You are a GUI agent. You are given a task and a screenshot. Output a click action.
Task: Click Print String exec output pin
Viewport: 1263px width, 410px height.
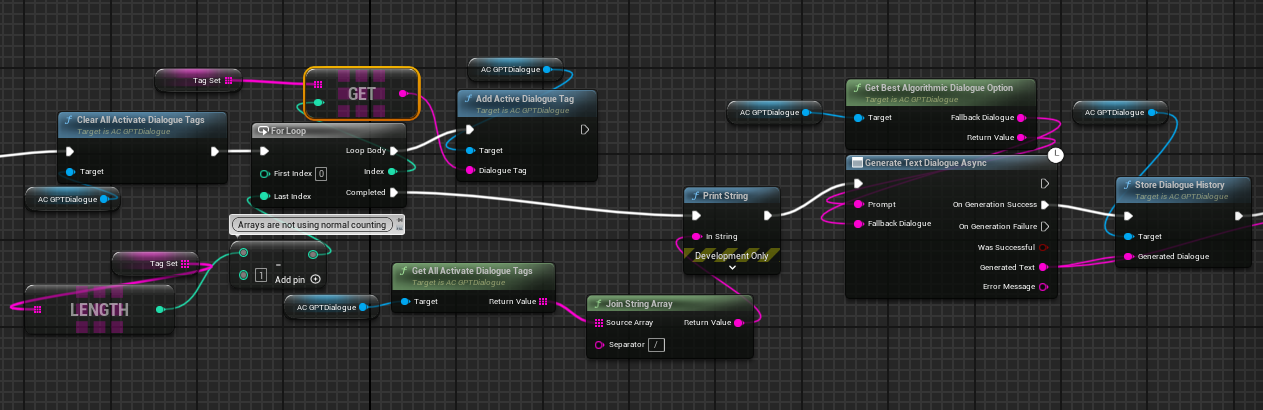coord(768,215)
